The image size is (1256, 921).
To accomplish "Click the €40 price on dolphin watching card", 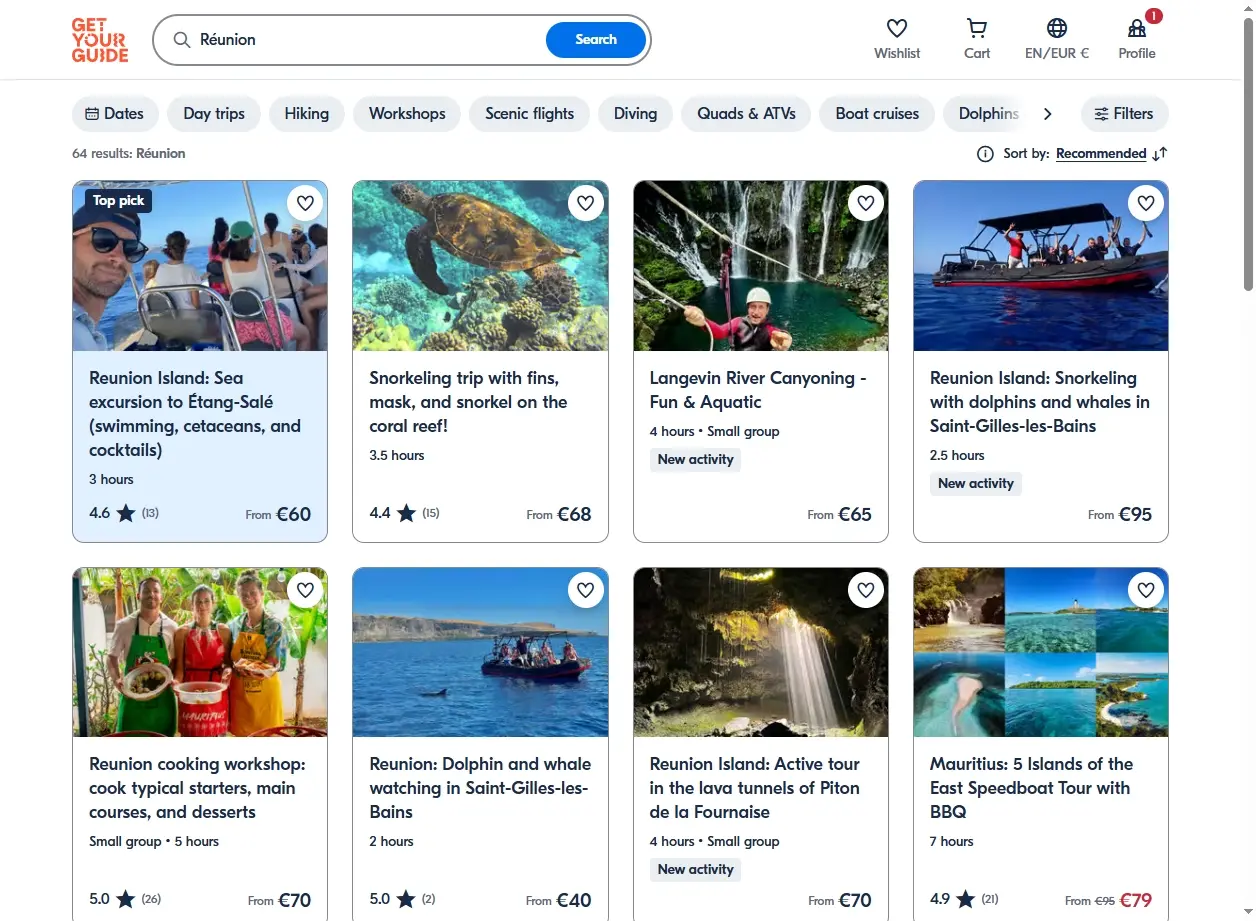I will [573, 900].
